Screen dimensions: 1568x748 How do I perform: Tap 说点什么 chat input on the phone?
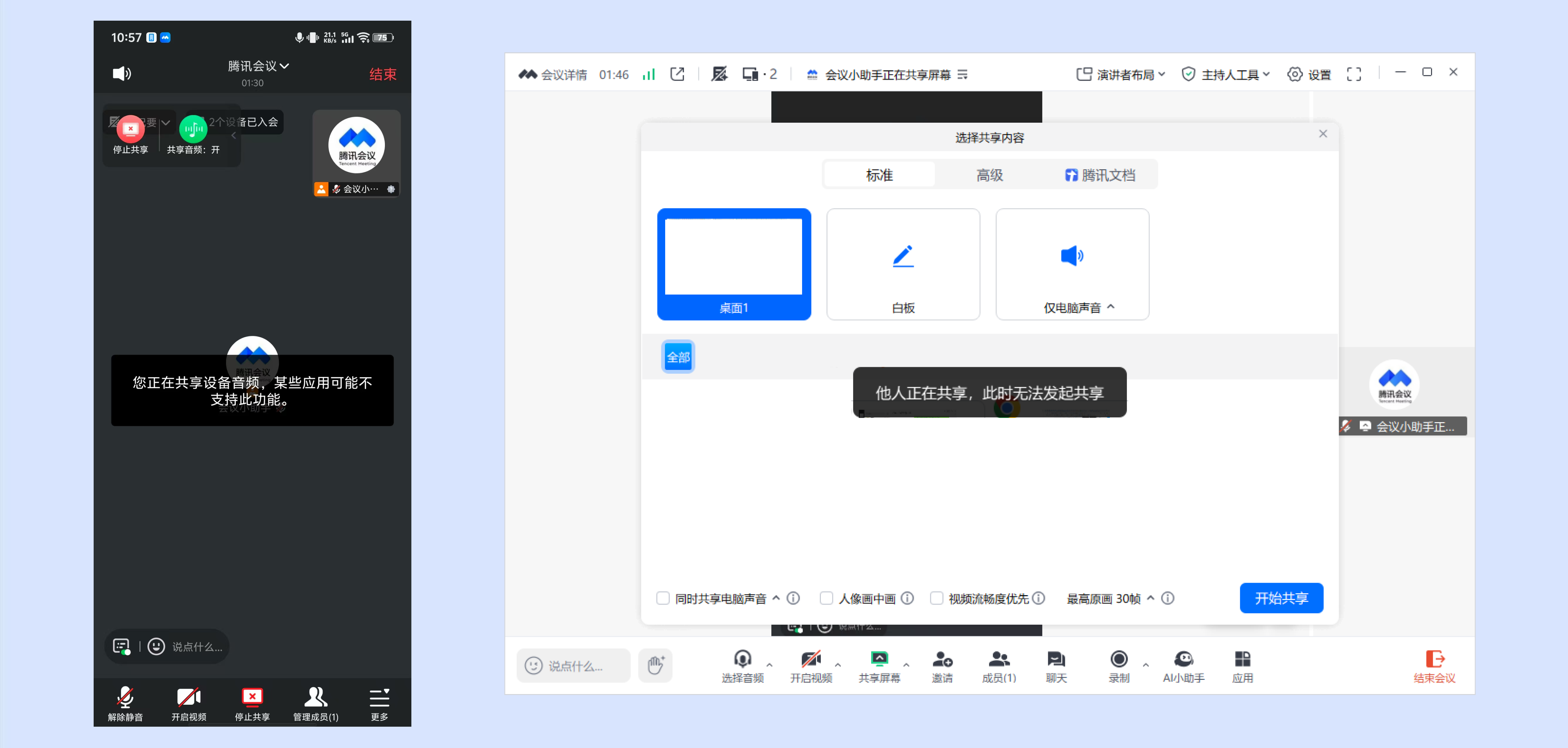tap(197, 647)
